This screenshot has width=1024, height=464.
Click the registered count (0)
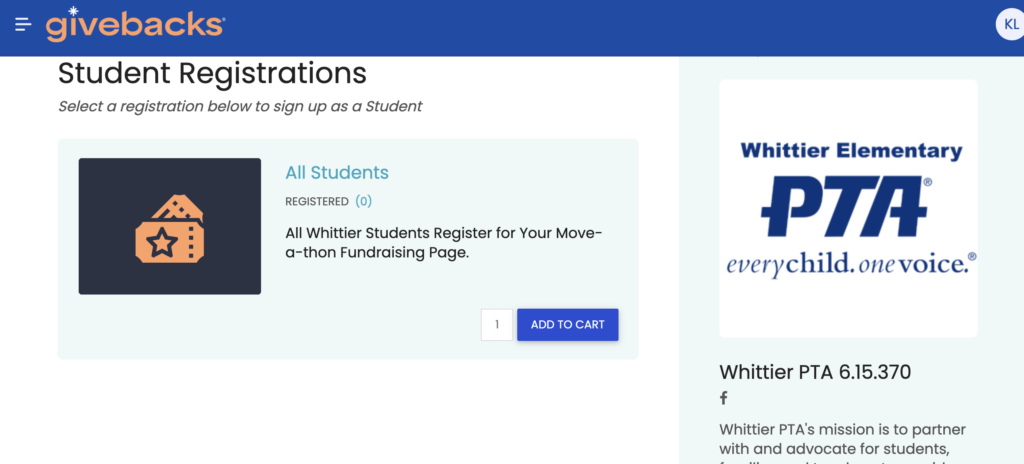tap(364, 201)
